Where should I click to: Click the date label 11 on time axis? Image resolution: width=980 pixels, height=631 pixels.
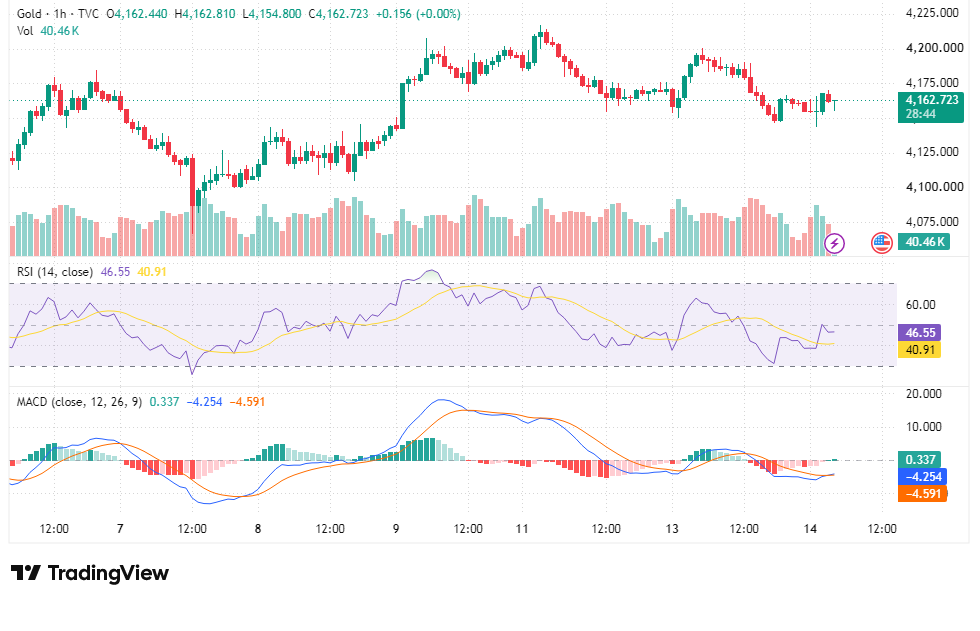tap(522, 529)
